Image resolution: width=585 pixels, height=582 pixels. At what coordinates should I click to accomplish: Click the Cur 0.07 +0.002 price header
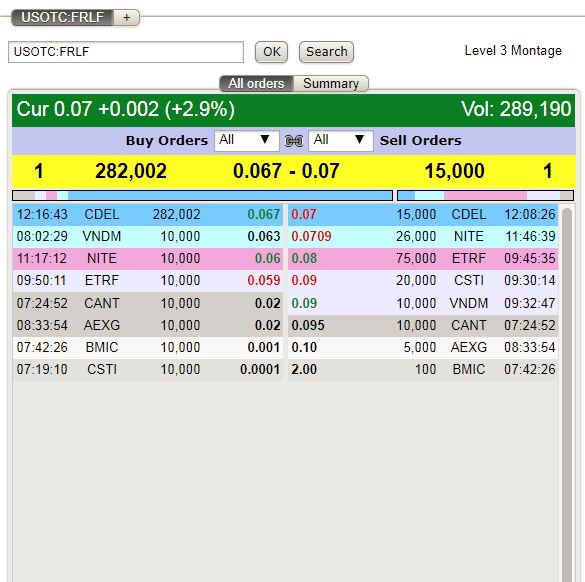pyautogui.click(x=125, y=109)
